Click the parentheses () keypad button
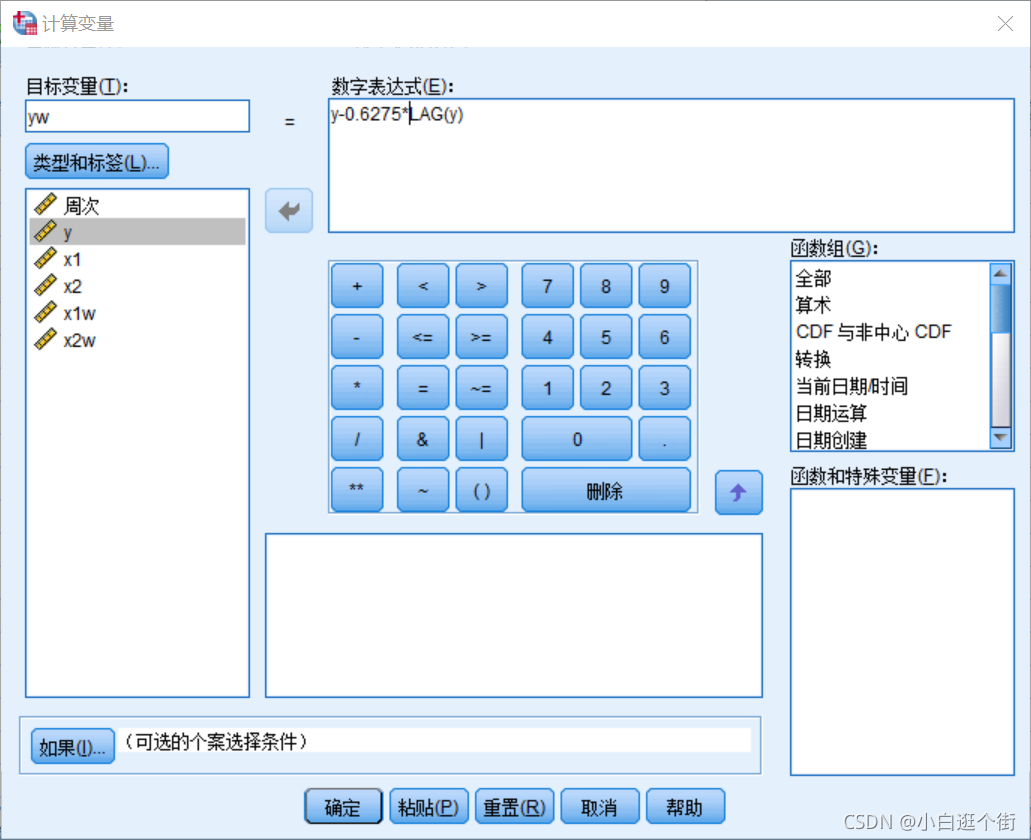Viewport: 1031px width, 840px height. tap(482, 490)
